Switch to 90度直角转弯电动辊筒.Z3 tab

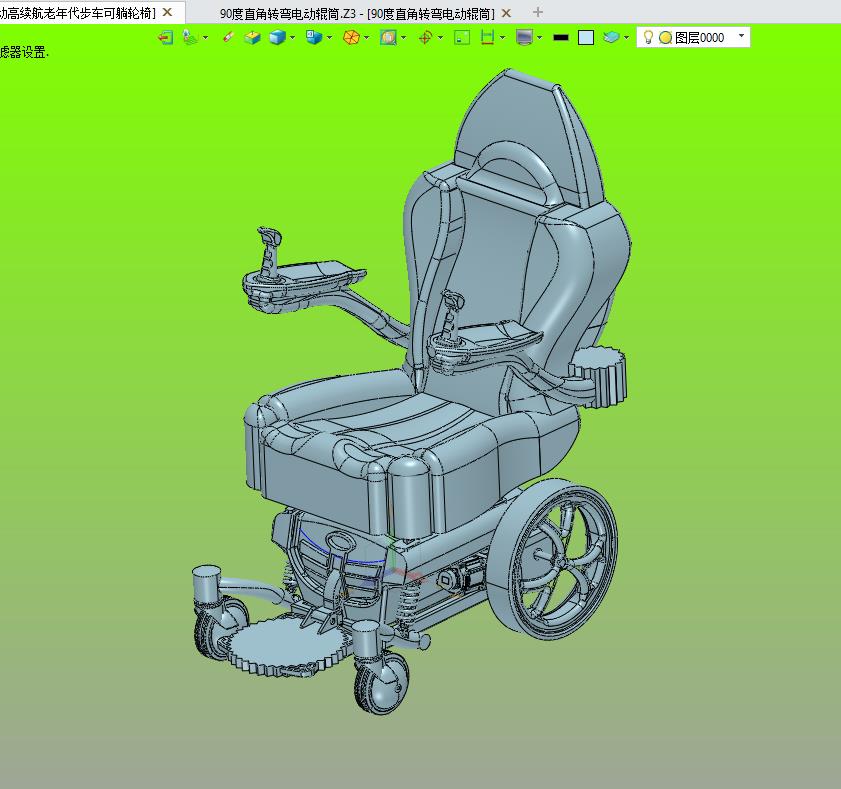tap(357, 14)
